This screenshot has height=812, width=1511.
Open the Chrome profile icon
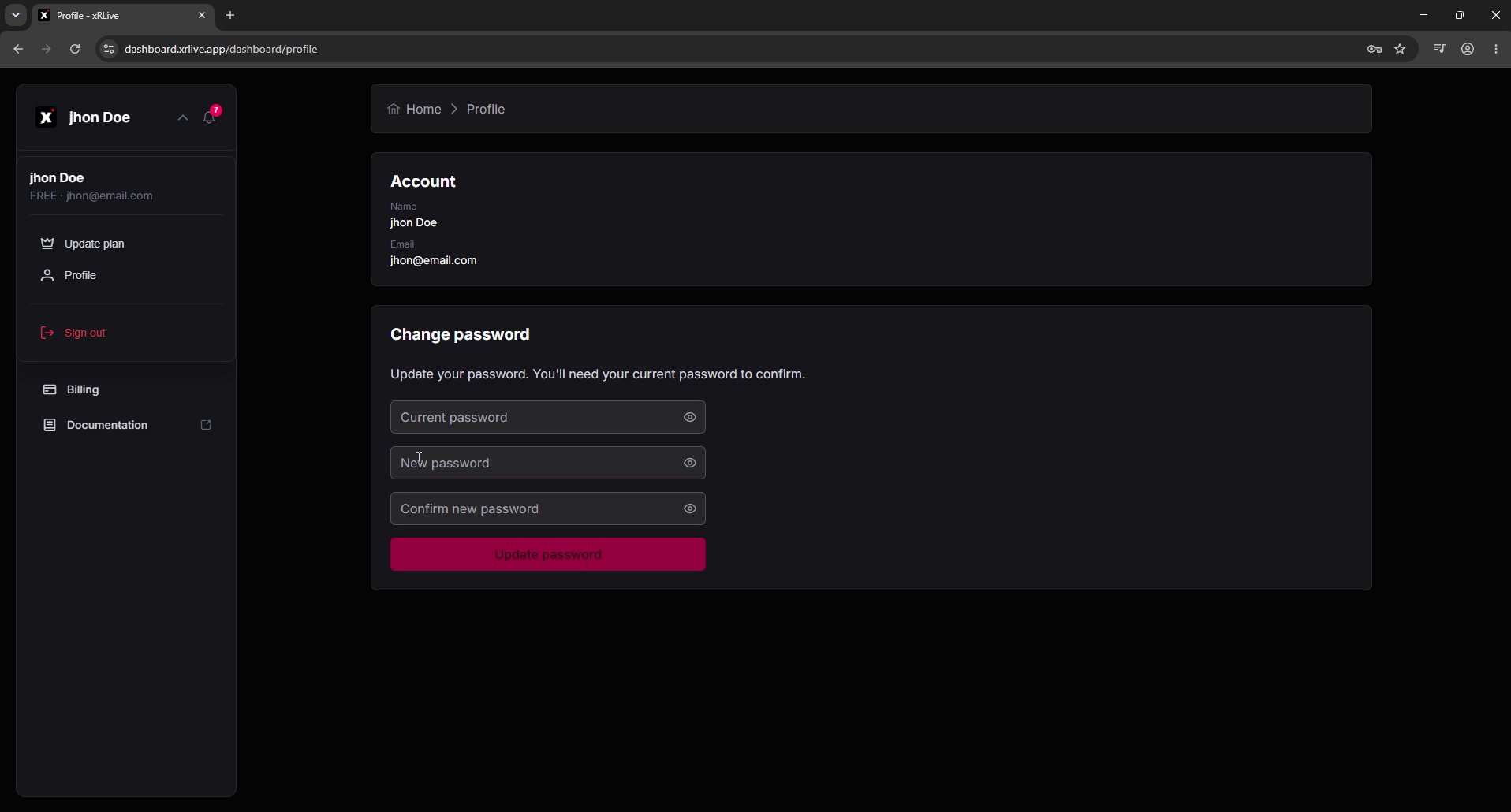pos(1468,49)
